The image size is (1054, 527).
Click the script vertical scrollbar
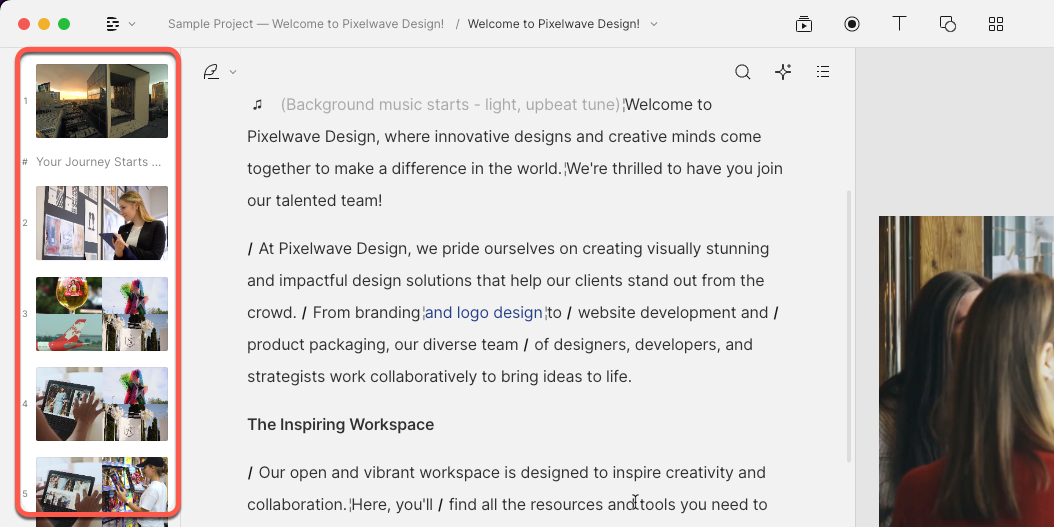(849, 326)
